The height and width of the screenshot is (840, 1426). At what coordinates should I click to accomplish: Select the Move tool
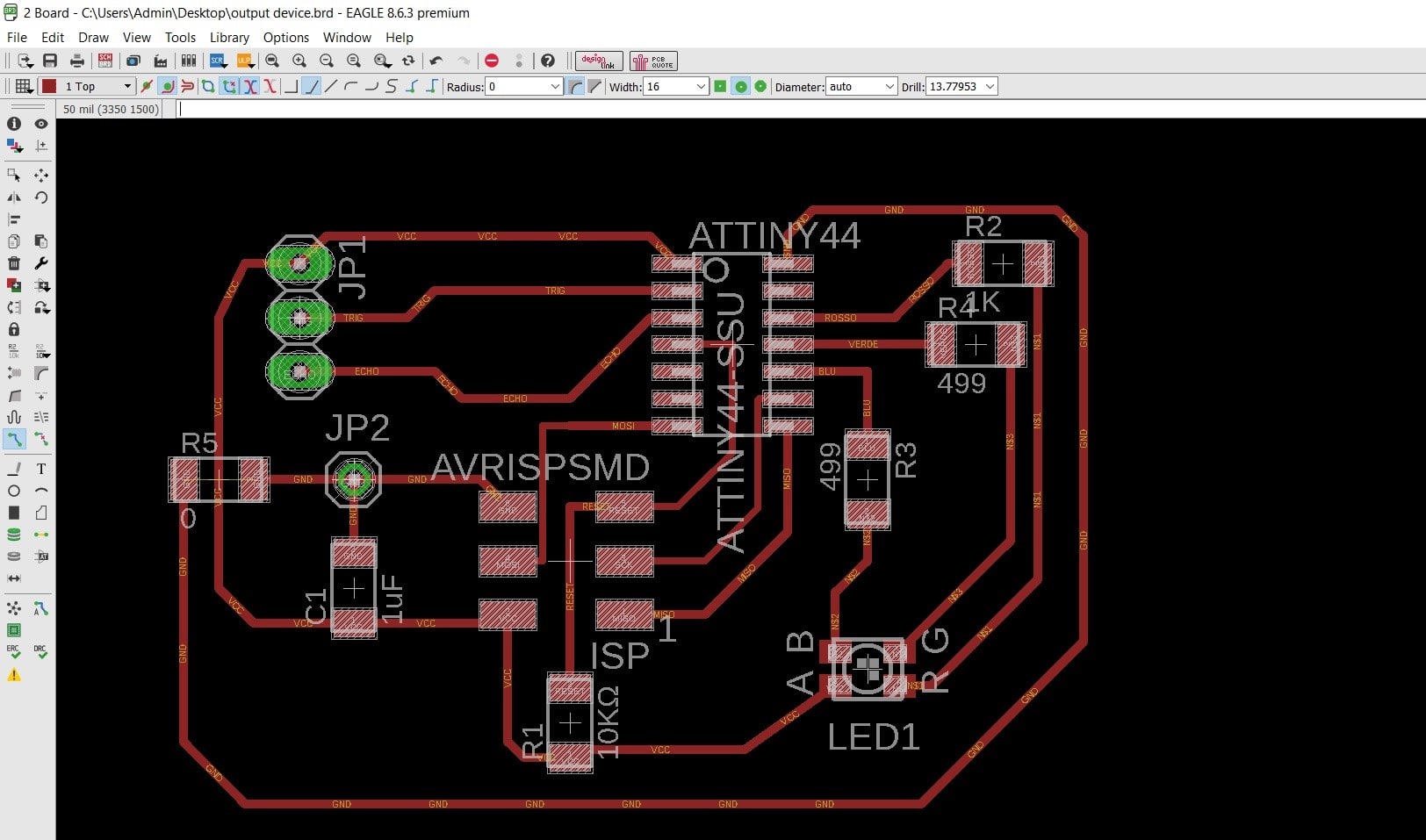41,176
